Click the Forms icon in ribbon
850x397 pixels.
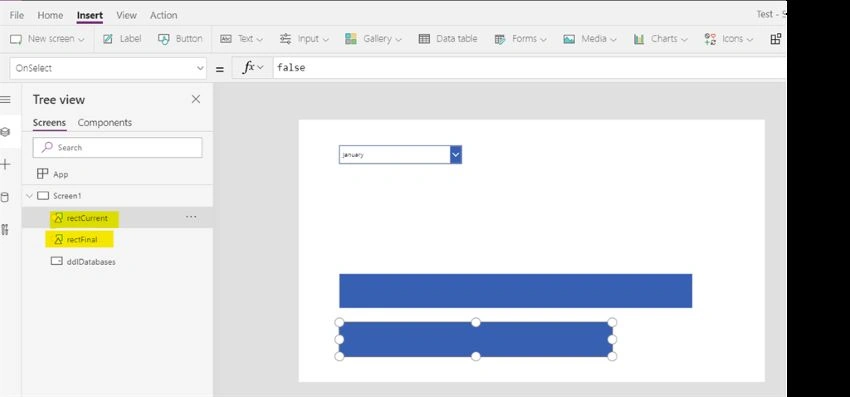pyautogui.click(x=500, y=39)
